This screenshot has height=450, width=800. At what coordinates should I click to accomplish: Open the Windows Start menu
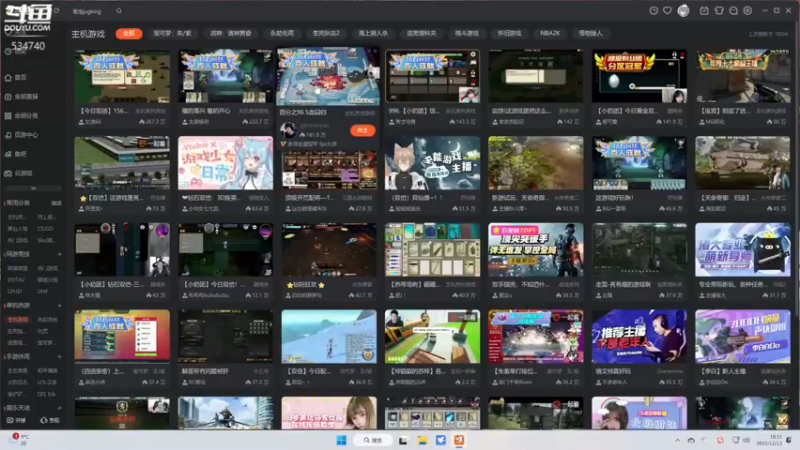coord(341,440)
